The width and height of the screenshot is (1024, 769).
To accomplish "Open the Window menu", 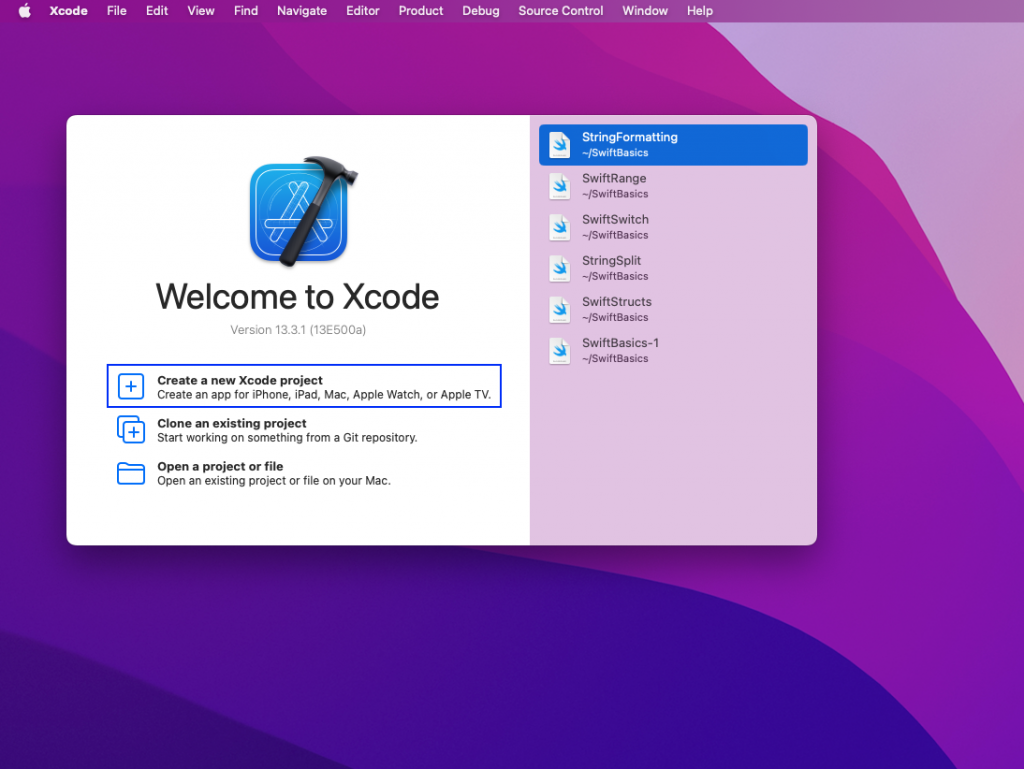I will tap(645, 11).
